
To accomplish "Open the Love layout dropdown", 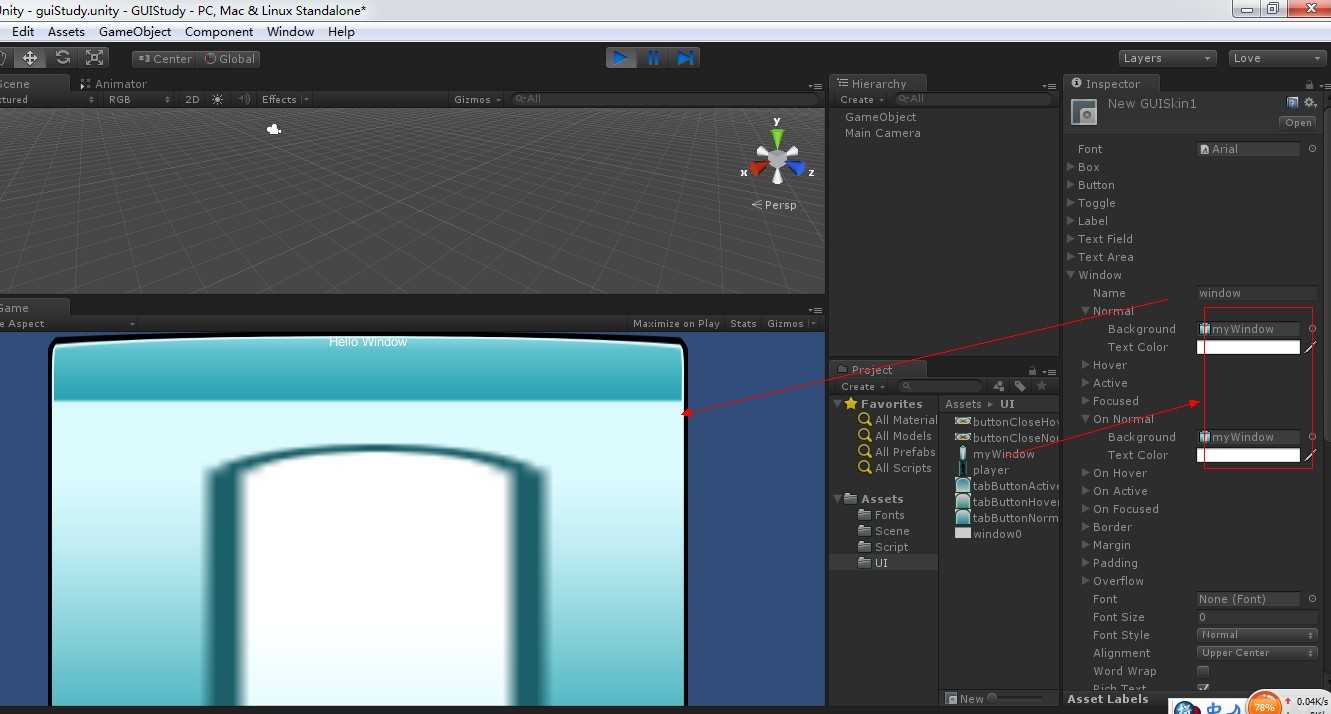I will pyautogui.click(x=1277, y=58).
